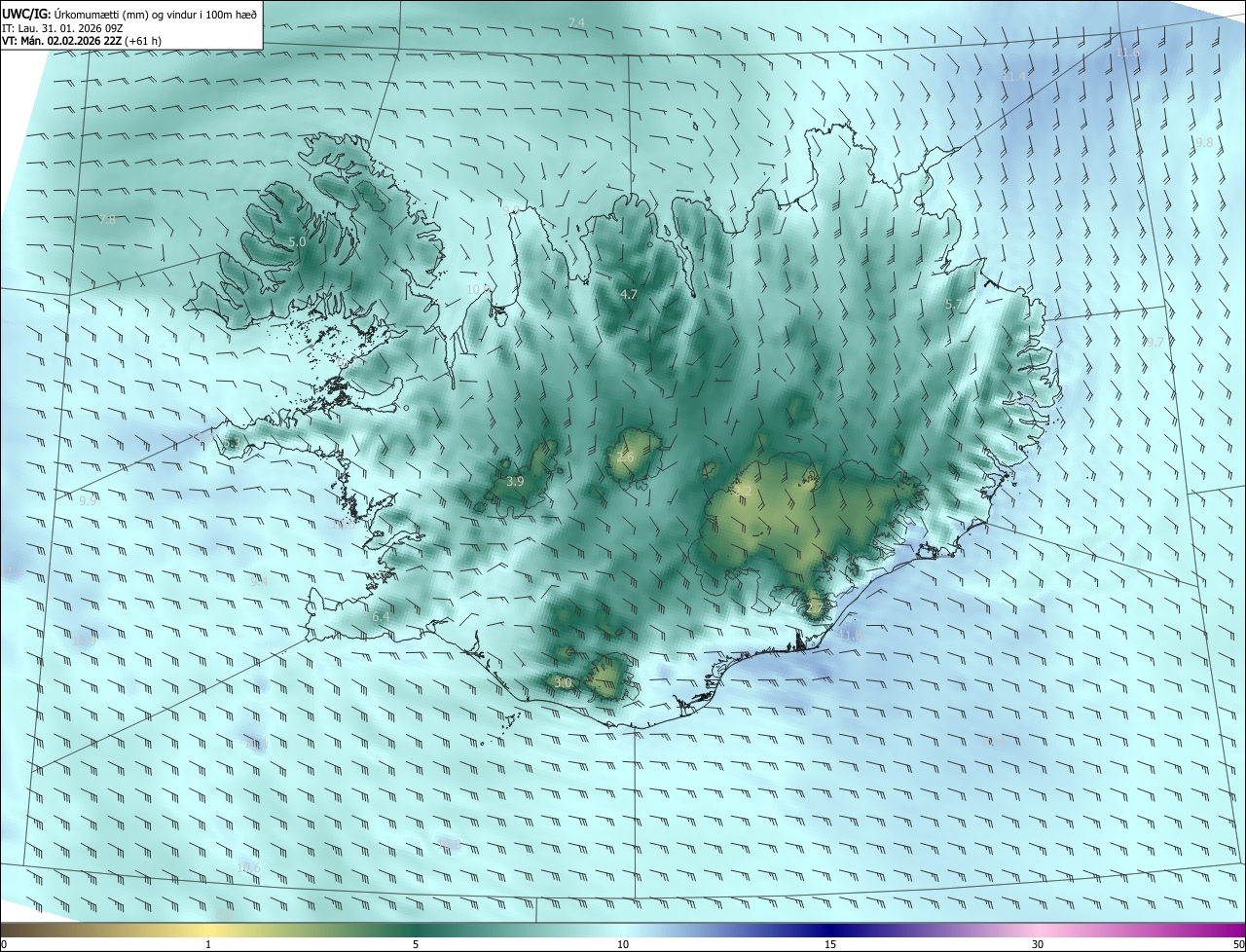
Task: Click the valid time 'VT: Mán. 02.02.2026 22Z (+61 h)'
Action: (x=82, y=41)
